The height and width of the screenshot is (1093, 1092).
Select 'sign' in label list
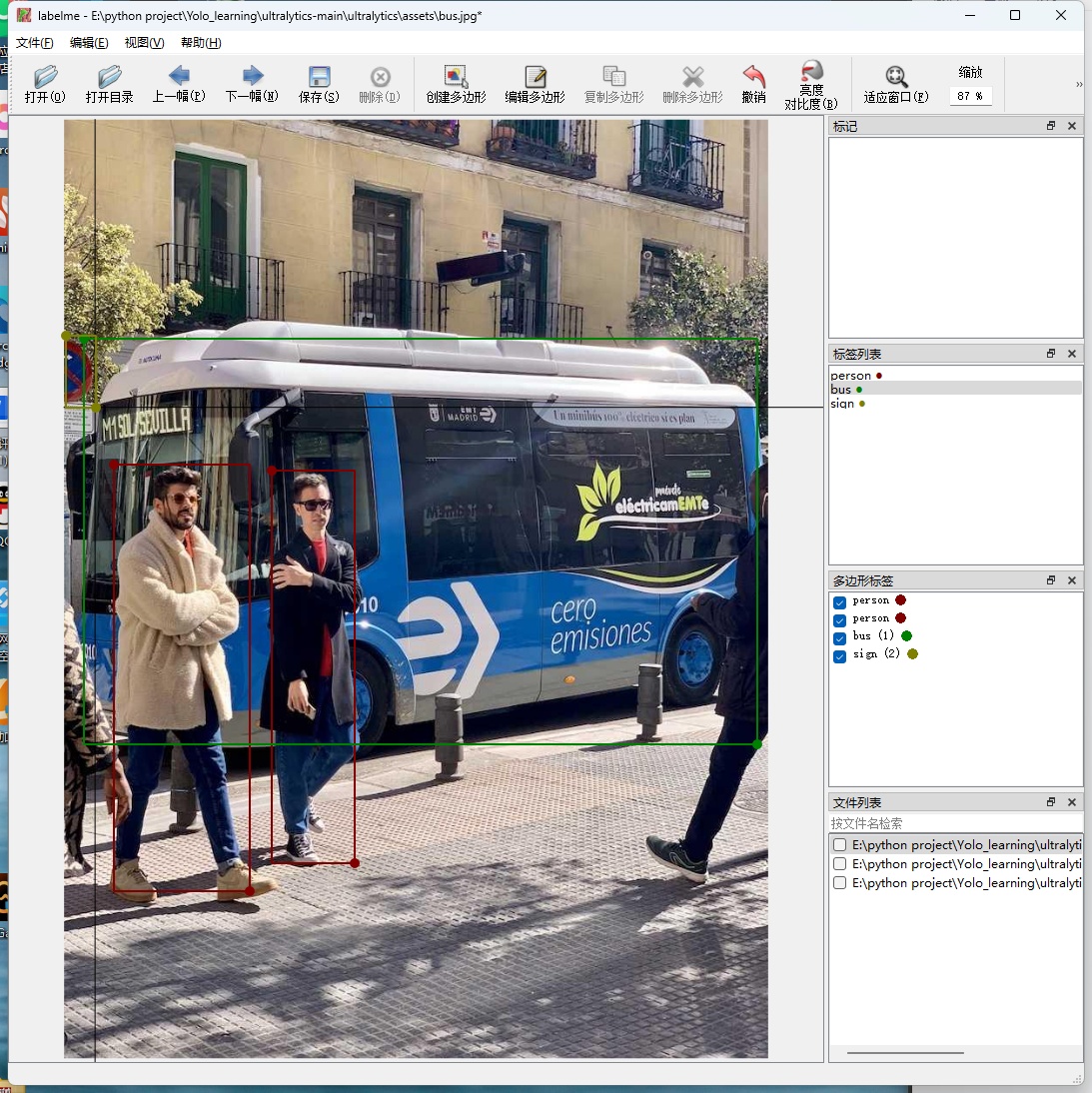[x=955, y=403]
